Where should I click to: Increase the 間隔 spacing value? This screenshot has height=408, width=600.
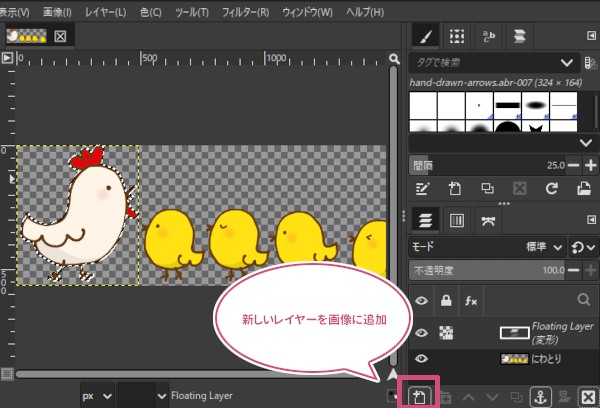tap(591, 165)
